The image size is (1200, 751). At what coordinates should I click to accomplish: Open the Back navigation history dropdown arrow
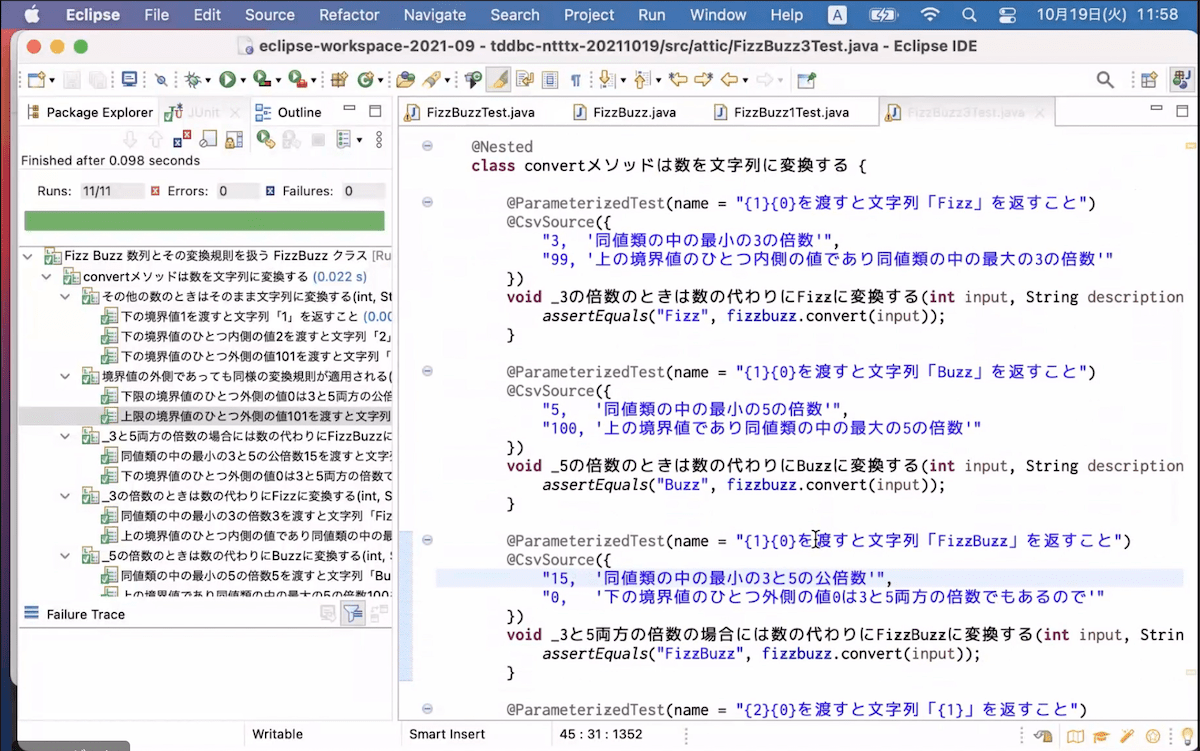pos(745,80)
